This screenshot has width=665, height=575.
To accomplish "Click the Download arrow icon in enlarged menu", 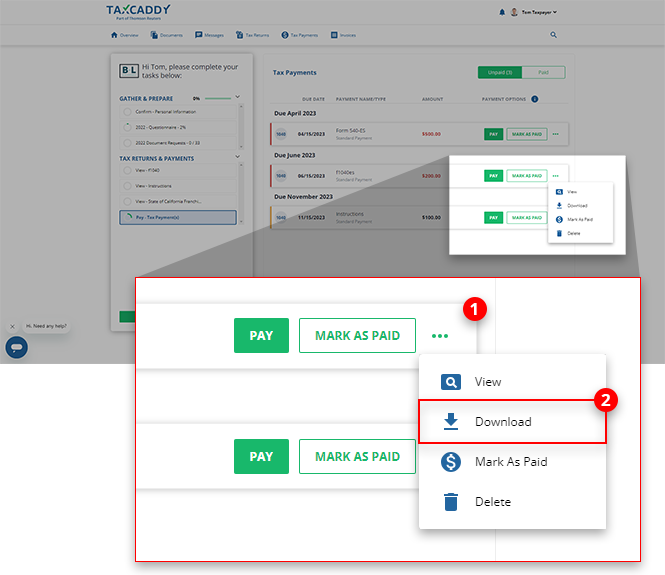I will pyautogui.click(x=451, y=422).
